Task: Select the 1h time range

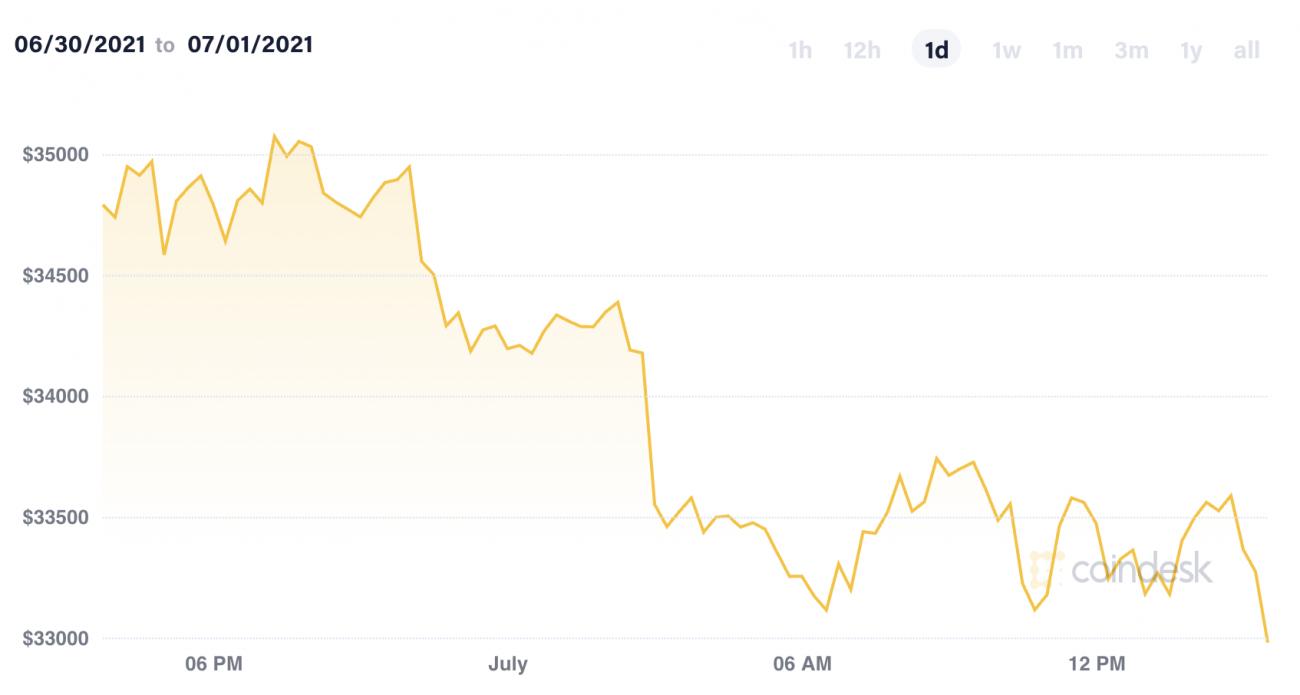Action: point(799,50)
